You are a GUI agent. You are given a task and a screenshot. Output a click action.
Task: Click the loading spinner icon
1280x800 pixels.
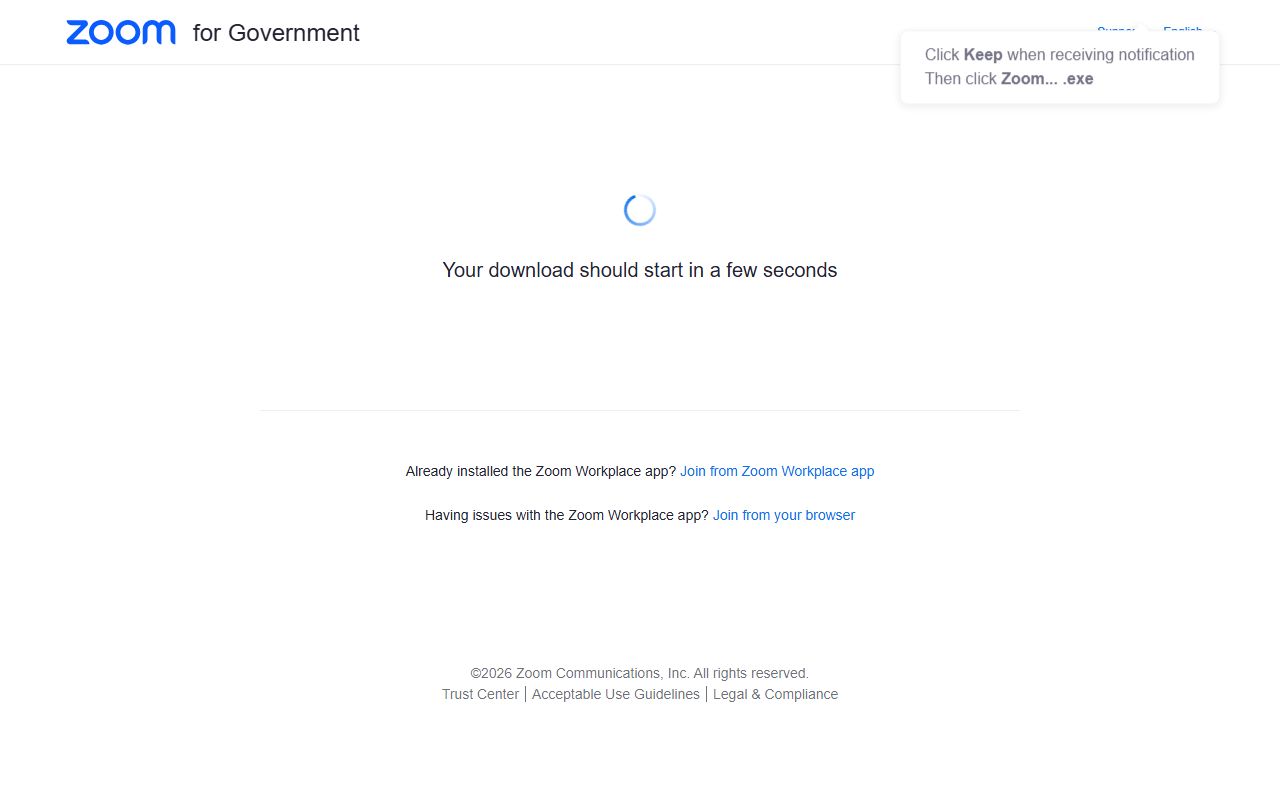(640, 210)
